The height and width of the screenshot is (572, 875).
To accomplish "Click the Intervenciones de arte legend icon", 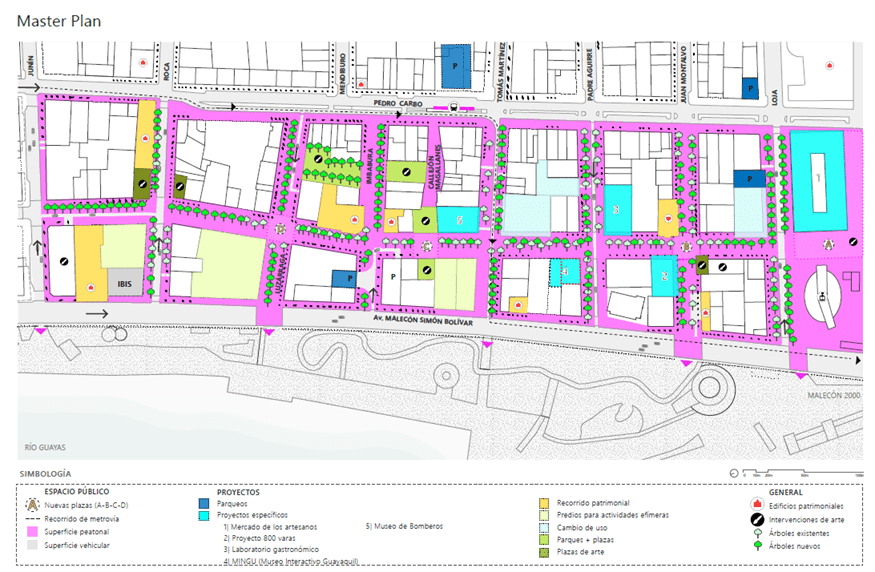I will pyautogui.click(x=758, y=518).
